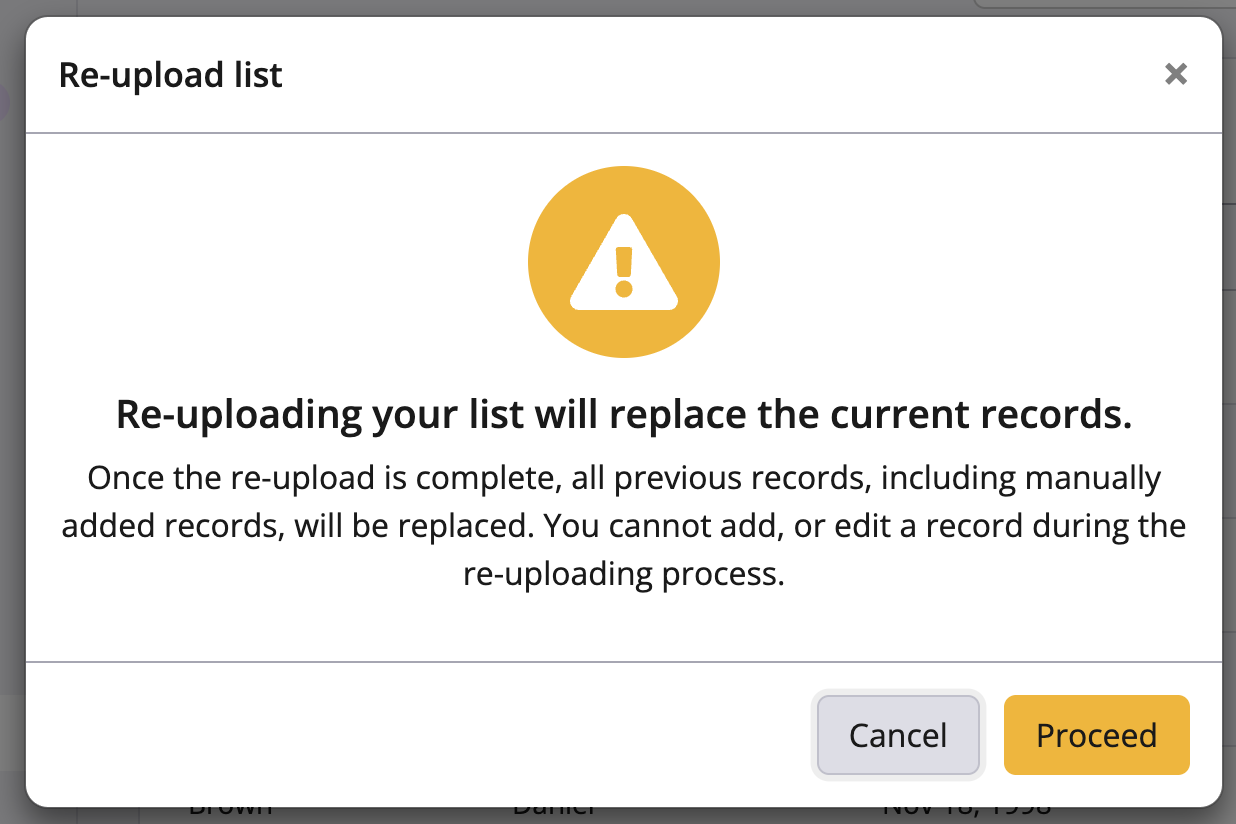
Task: Click the purple element at the left screen edge
Action: [4, 102]
